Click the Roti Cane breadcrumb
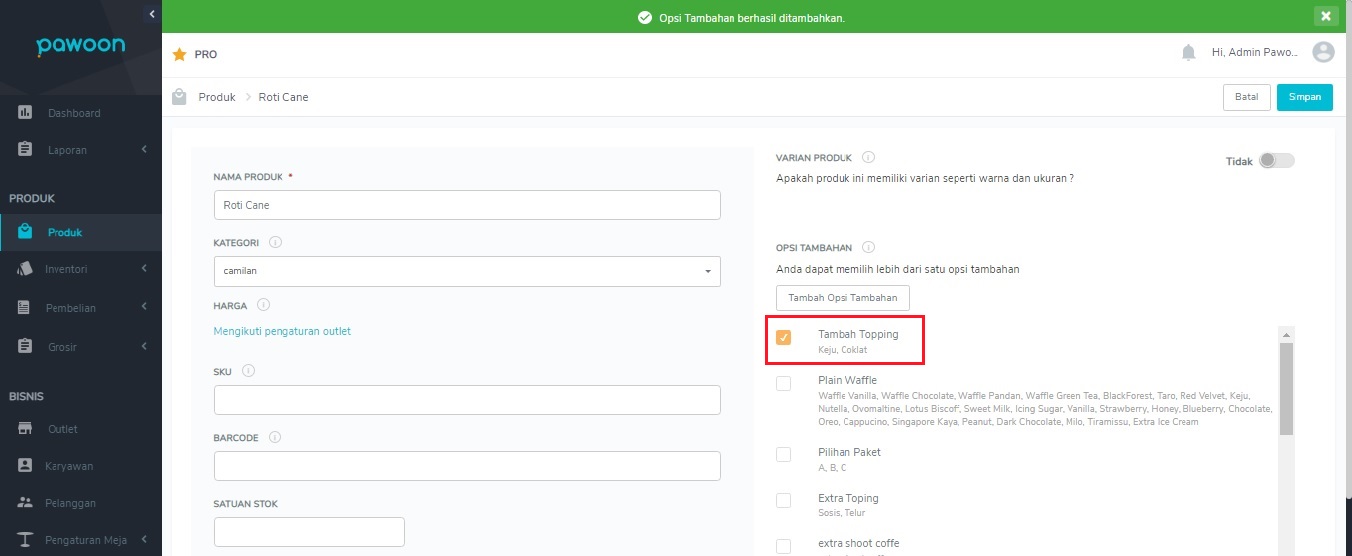 pyautogui.click(x=283, y=97)
